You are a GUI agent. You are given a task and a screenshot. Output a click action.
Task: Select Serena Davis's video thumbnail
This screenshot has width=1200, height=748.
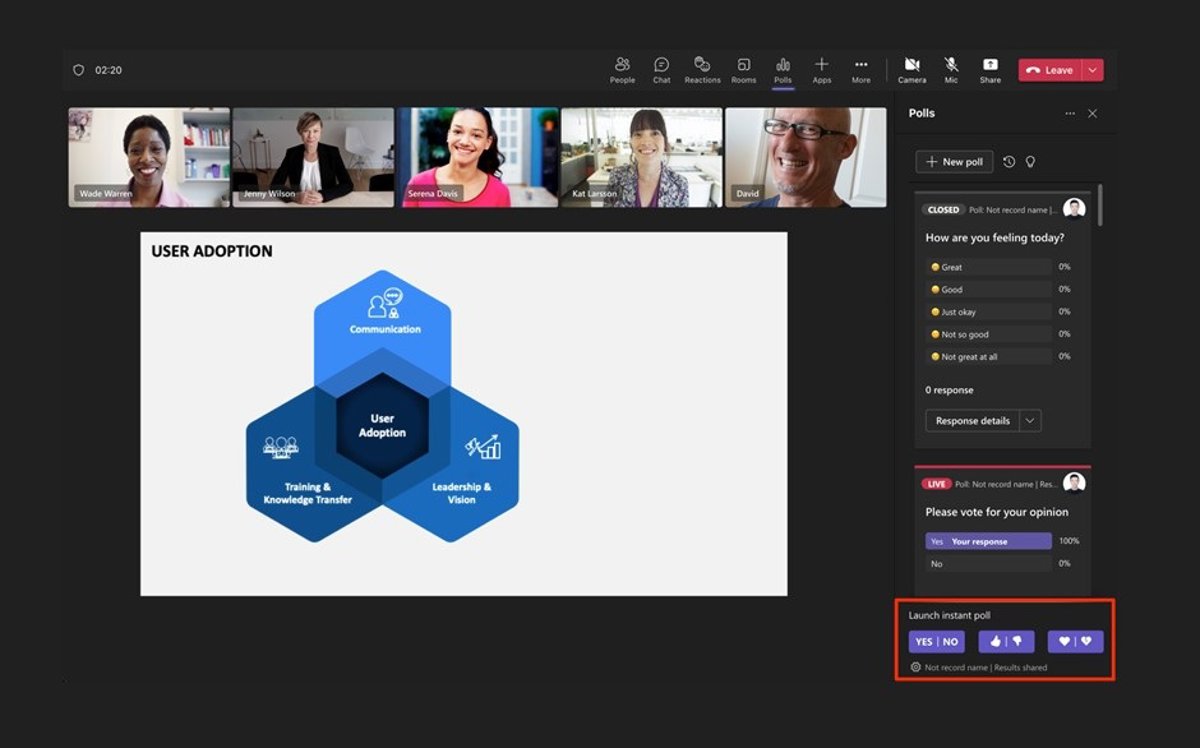coord(478,156)
